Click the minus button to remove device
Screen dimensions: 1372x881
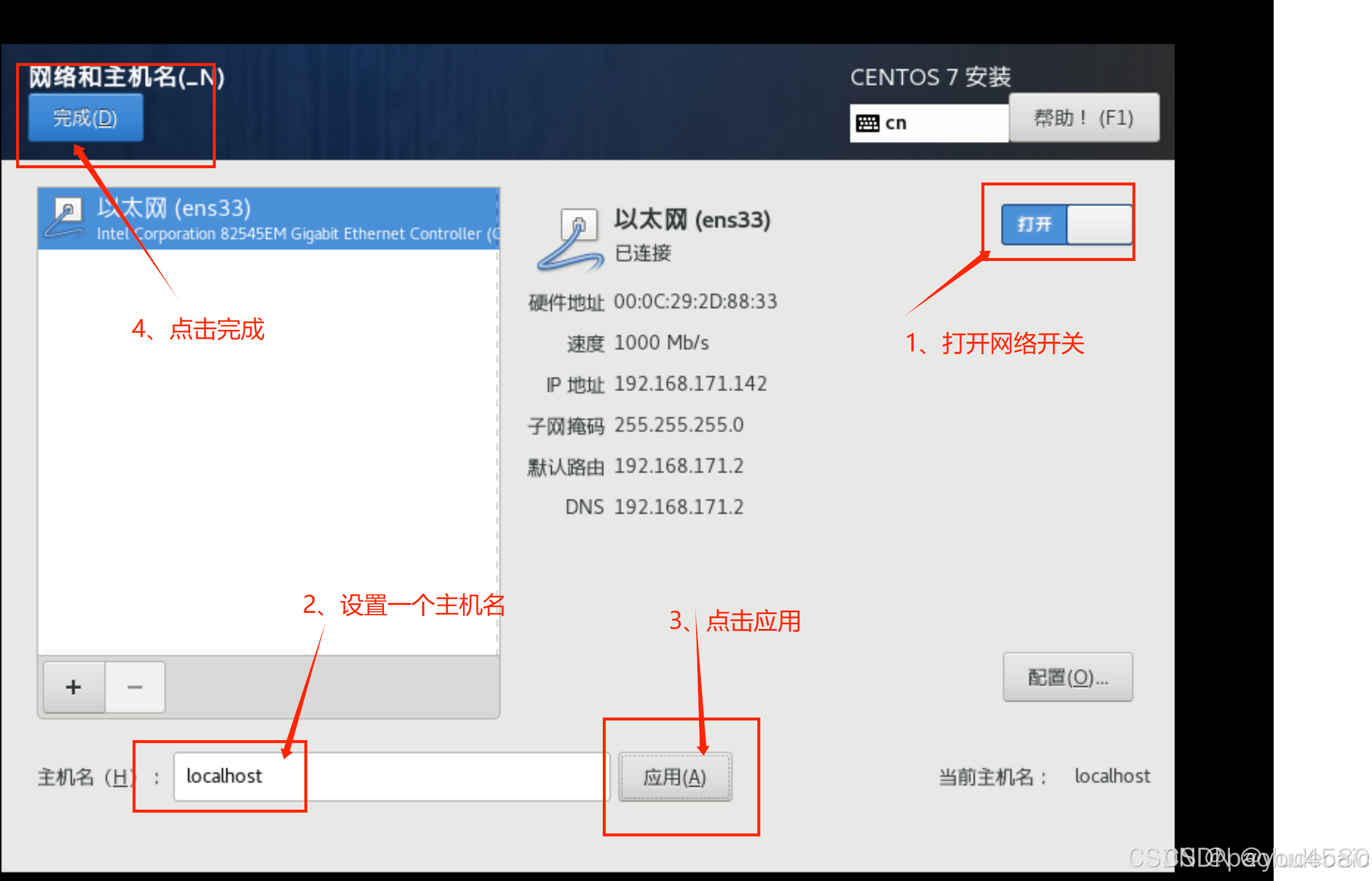(135, 687)
